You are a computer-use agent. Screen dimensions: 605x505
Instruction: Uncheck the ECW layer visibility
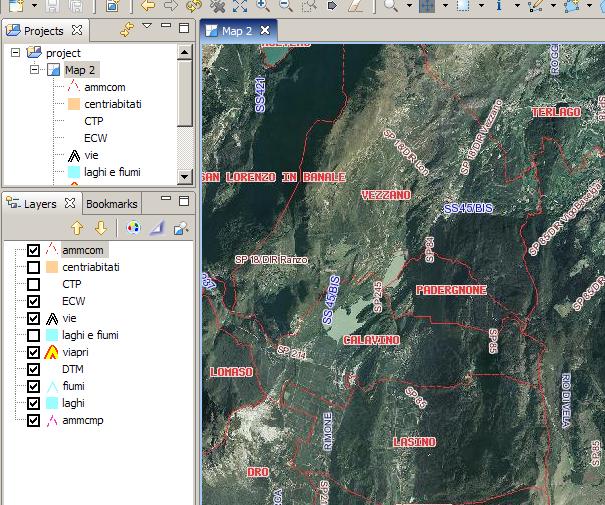pyautogui.click(x=33, y=301)
